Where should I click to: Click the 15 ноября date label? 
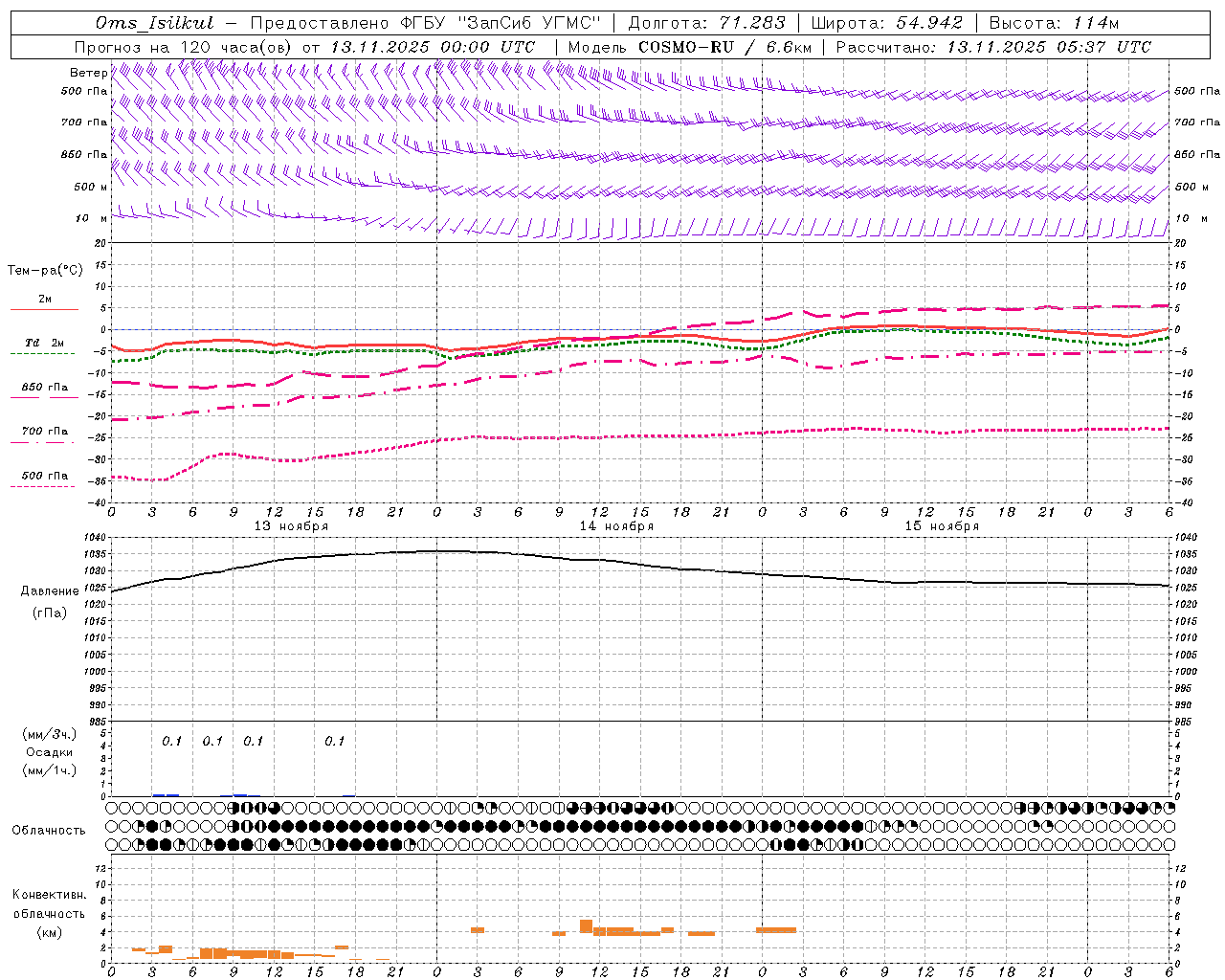pyautogui.click(x=942, y=526)
